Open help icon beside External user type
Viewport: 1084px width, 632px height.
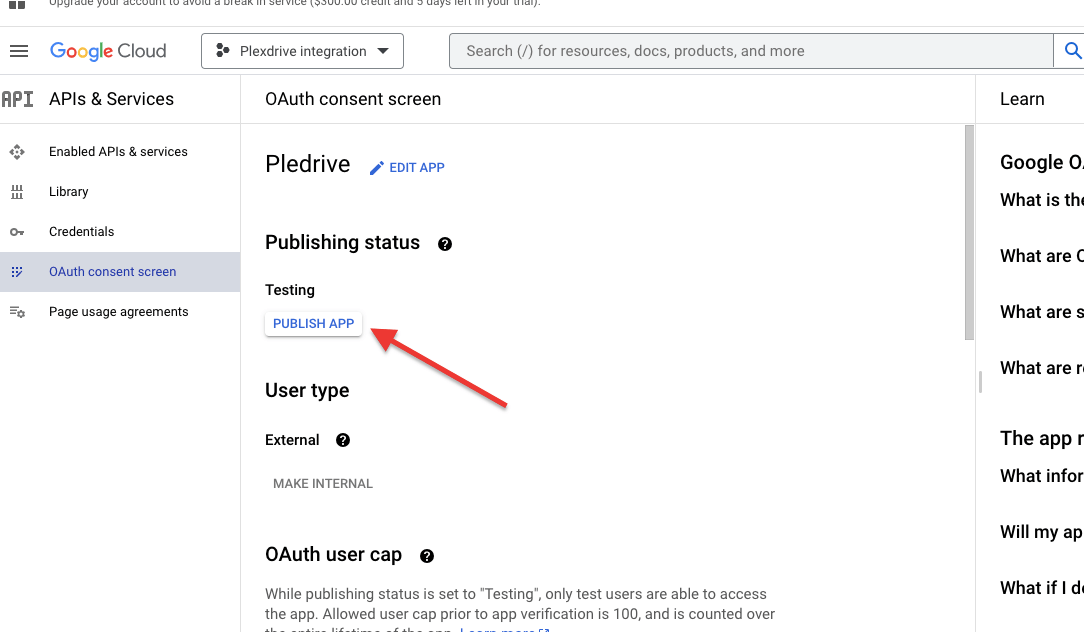343,440
